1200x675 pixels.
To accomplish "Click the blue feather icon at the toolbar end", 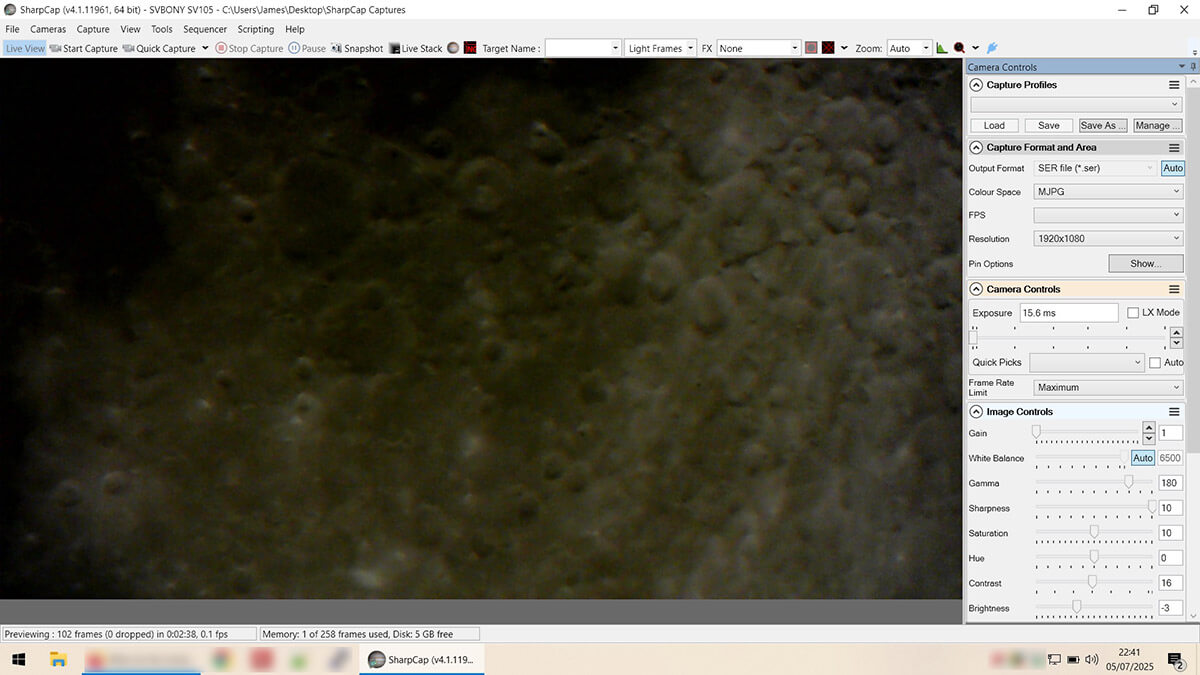I will click(992, 48).
